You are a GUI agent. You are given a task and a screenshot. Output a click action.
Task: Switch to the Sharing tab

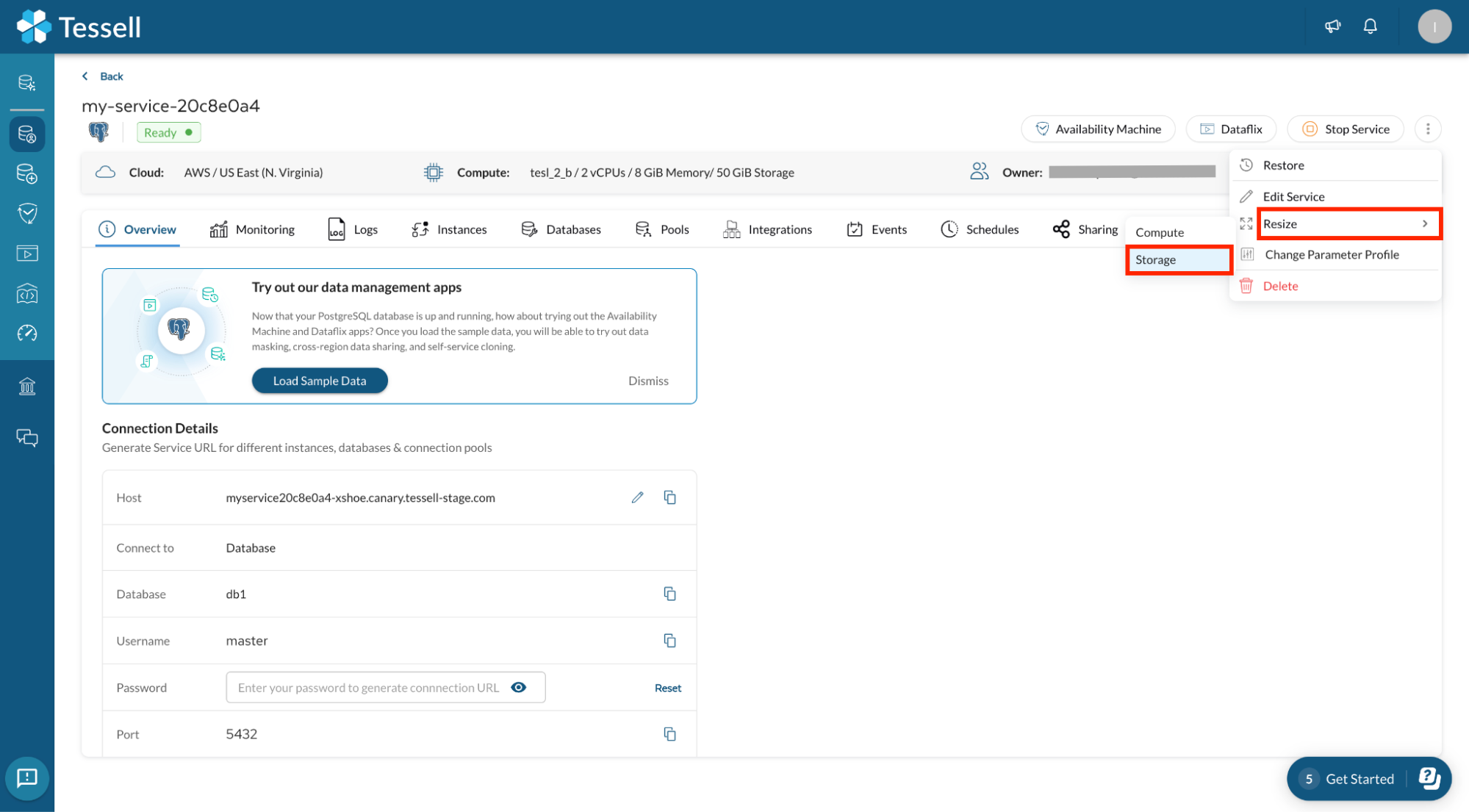(x=1085, y=230)
